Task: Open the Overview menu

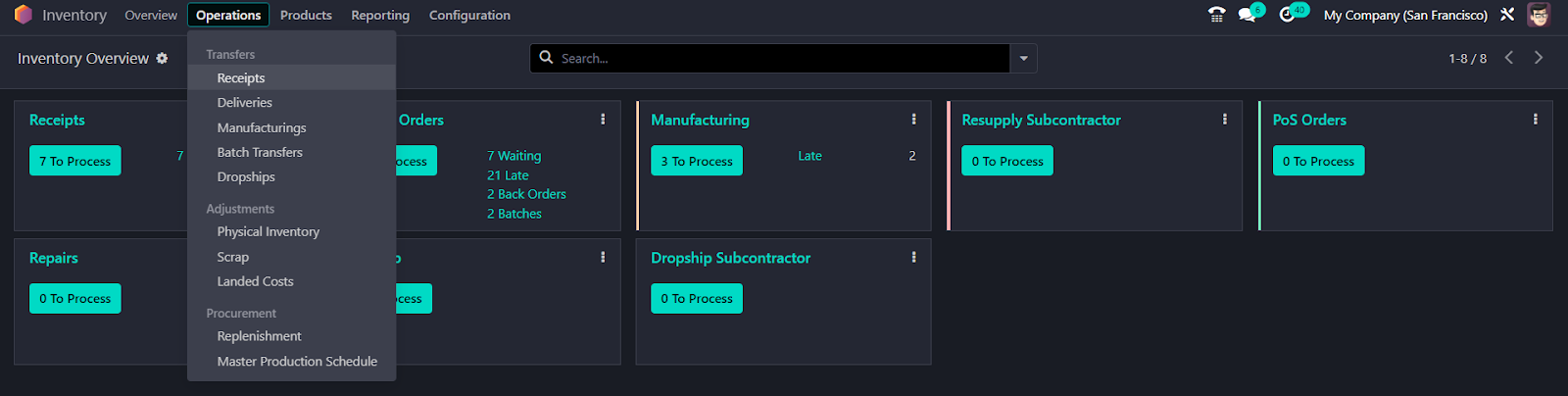Action: pyautogui.click(x=151, y=15)
